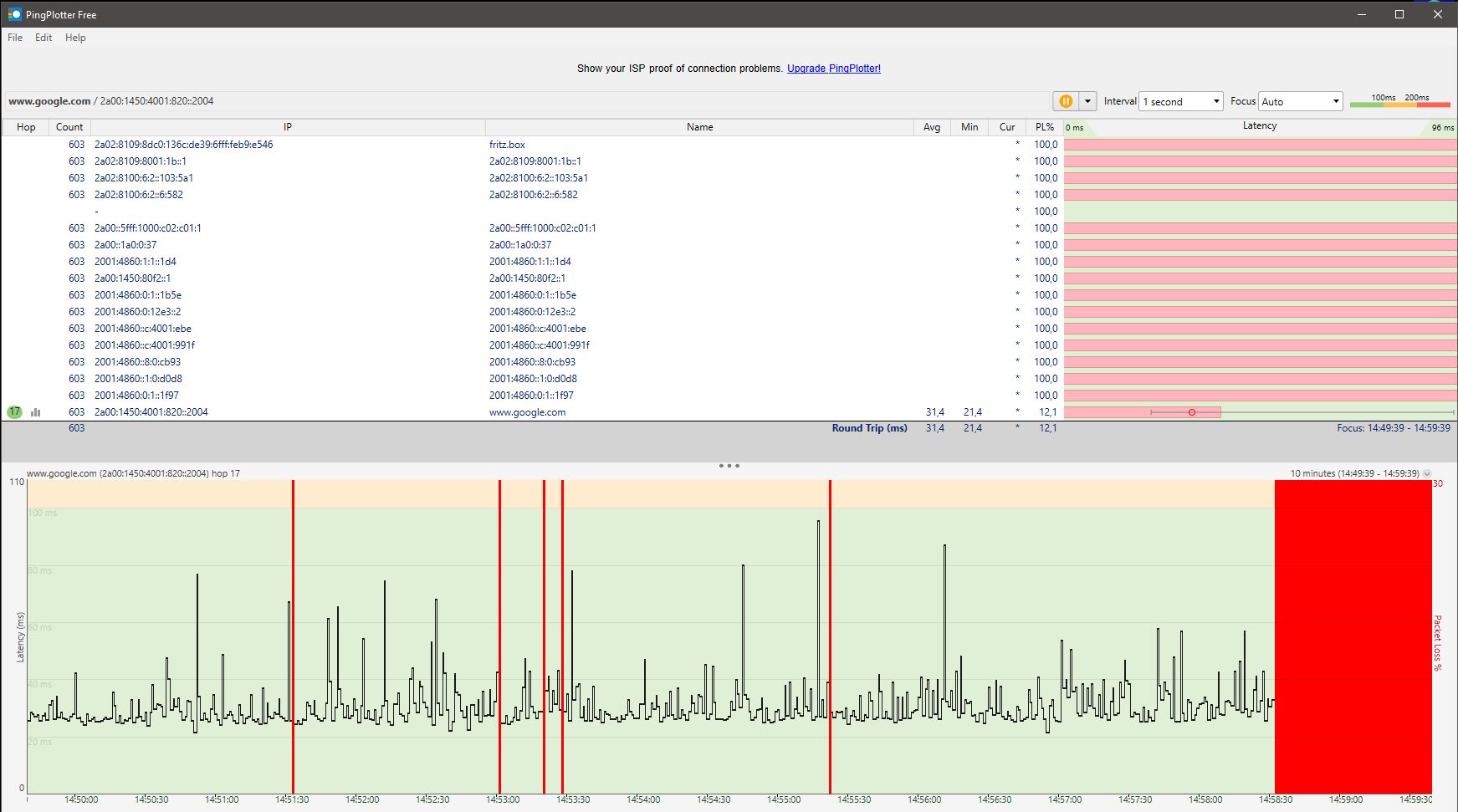Click the green hop 17 badge
Image resolution: width=1458 pixels, height=812 pixels.
[x=14, y=412]
